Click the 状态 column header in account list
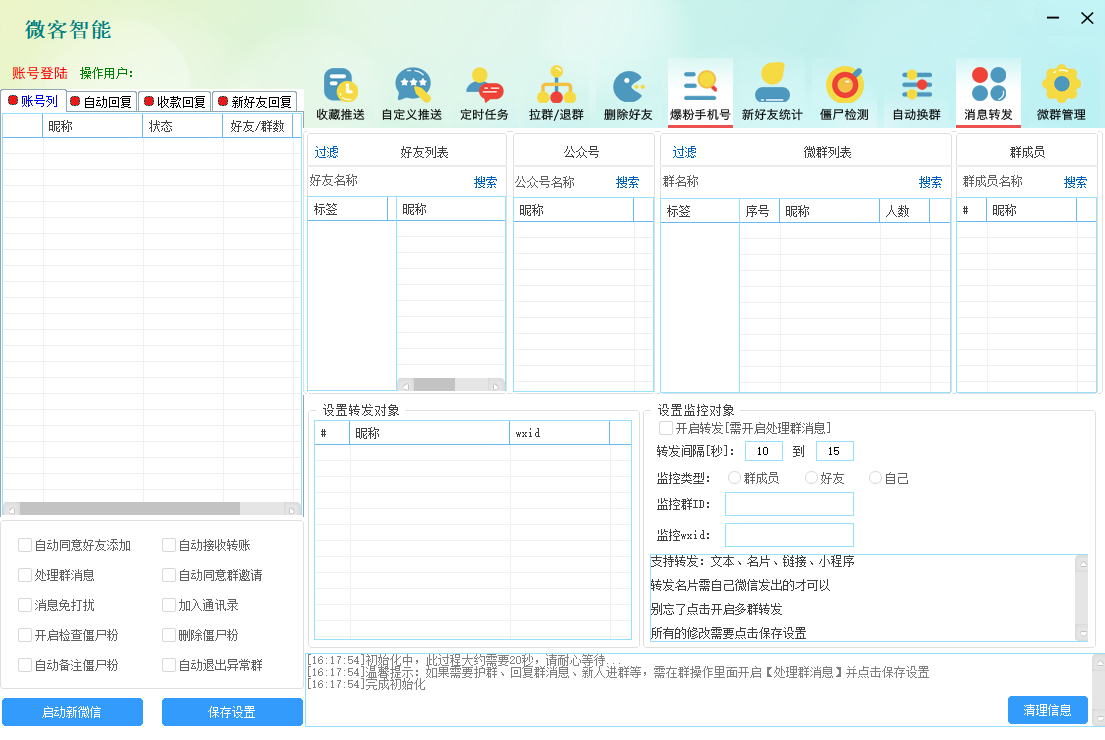Viewport: 1105px width, 740px height. click(x=183, y=126)
